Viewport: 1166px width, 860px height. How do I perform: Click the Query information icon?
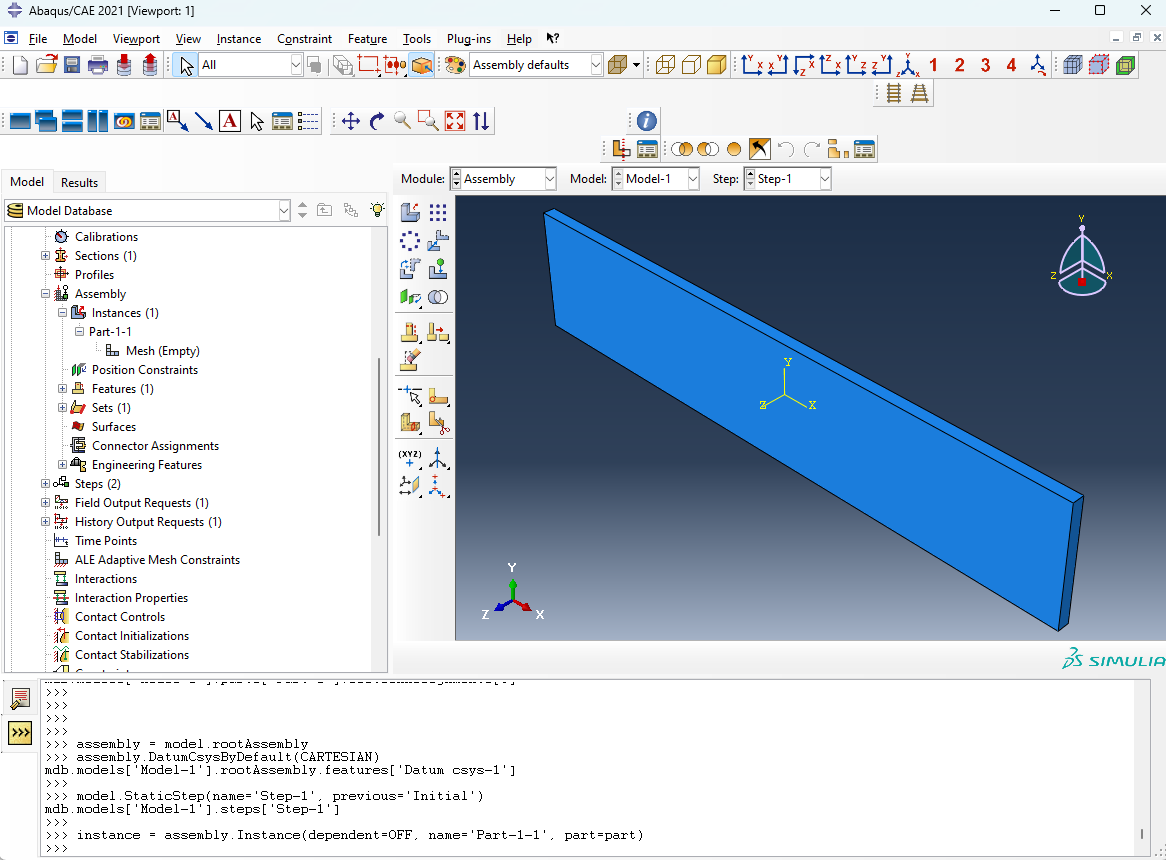tap(647, 121)
